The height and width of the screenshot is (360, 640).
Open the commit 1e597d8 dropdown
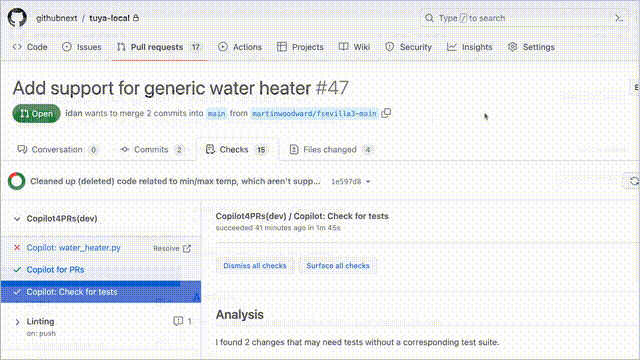pos(351,182)
